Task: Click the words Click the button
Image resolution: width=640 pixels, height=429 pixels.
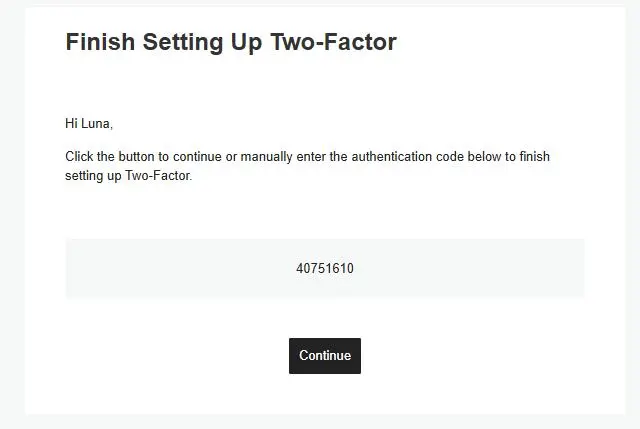Action: 110,156
